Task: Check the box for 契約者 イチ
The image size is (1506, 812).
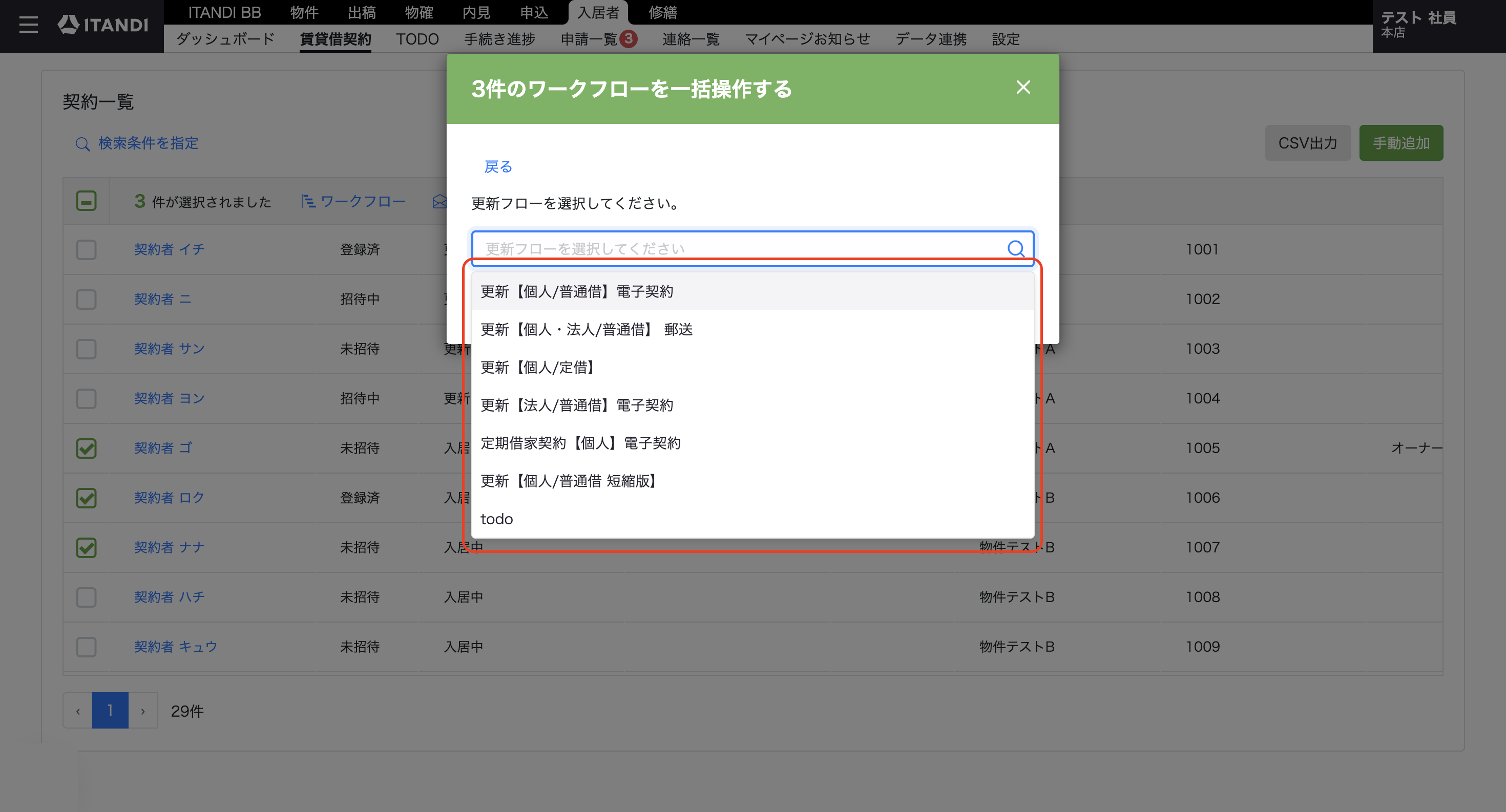Action: [x=86, y=249]
